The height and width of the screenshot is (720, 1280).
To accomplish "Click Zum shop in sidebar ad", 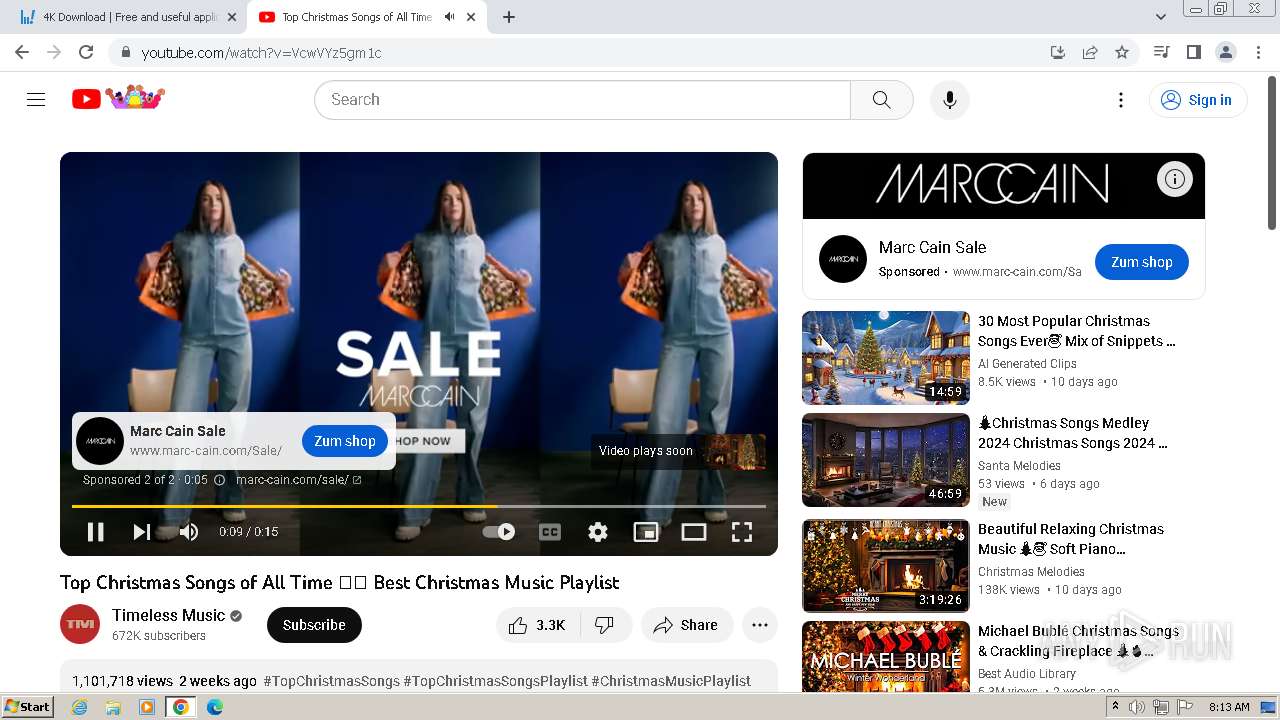I will [1141, 262].
